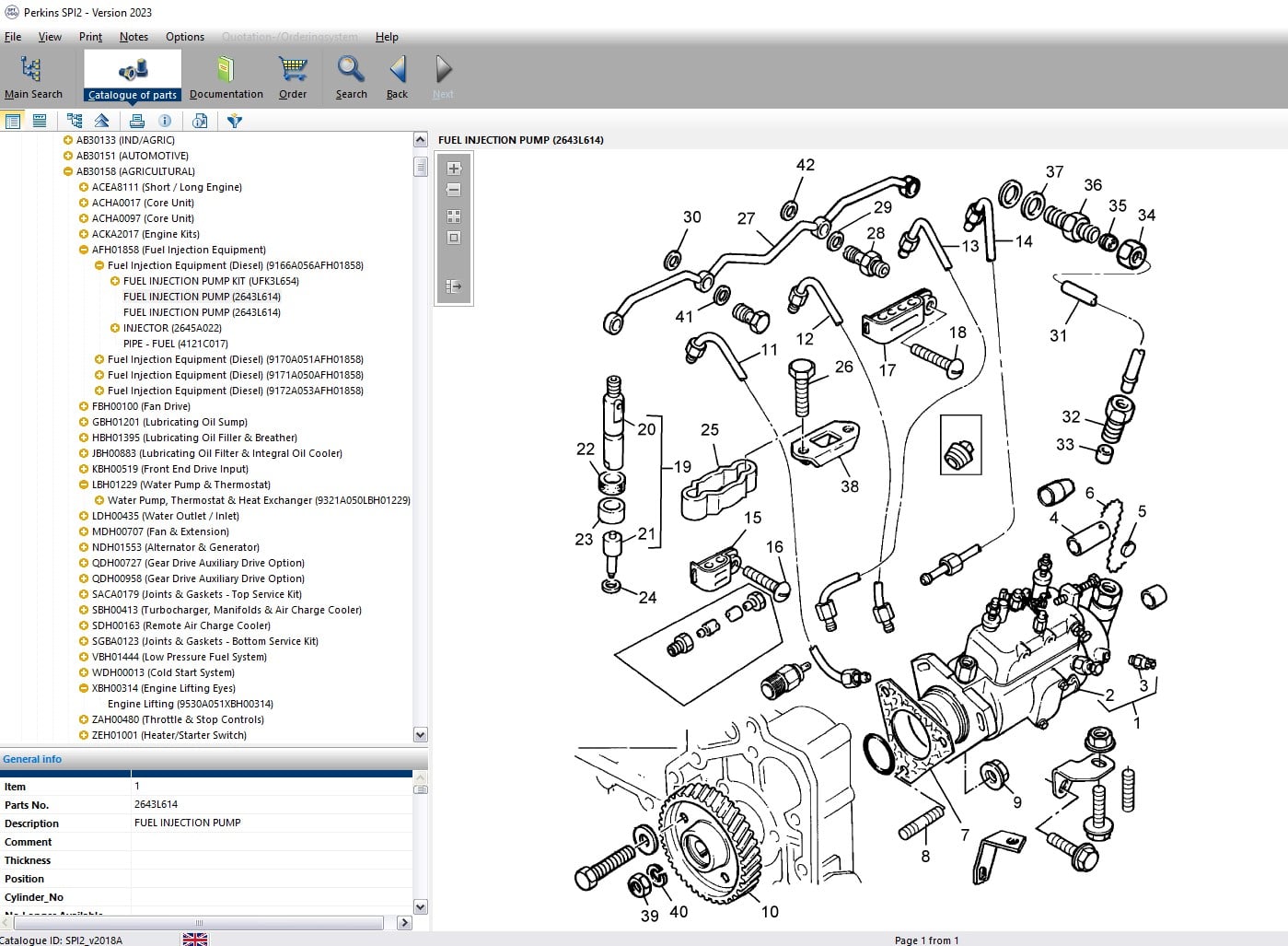The image size is (1288, 946).
Task: Switch to the list view icon in sub-toolbar
Action: coord(13,121)
